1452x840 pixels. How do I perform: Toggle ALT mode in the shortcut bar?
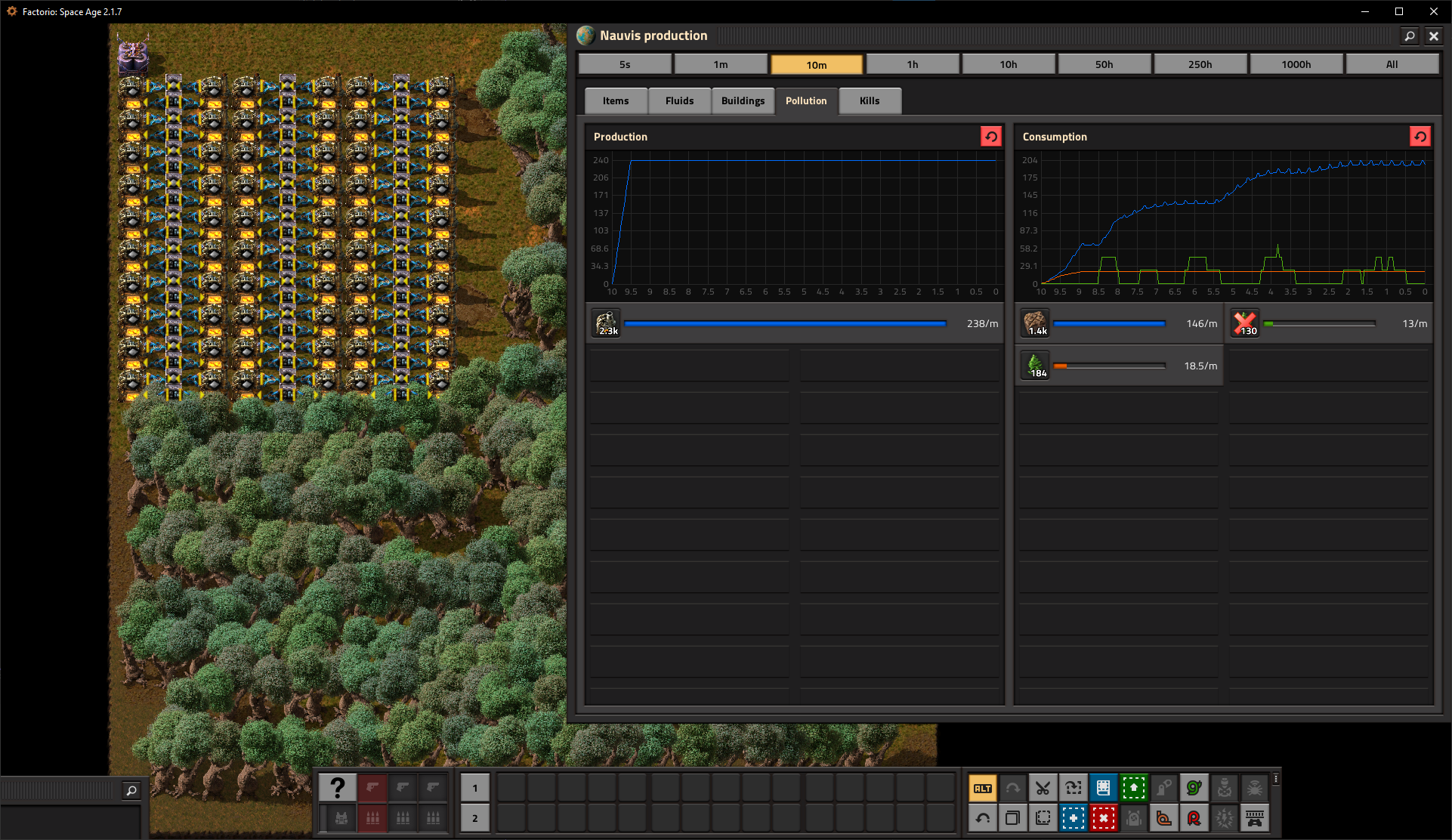[982, 788]
